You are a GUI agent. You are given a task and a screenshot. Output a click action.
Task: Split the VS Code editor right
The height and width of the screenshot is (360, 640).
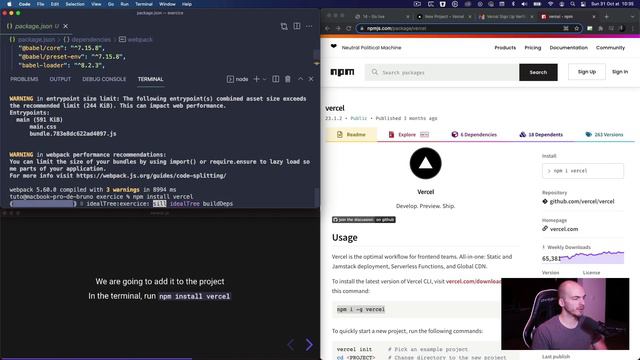297,26
